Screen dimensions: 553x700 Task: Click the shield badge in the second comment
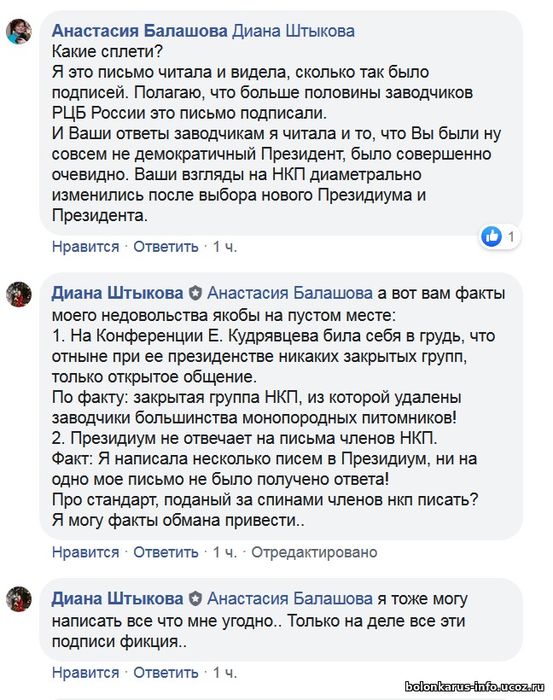pos(195,293)
